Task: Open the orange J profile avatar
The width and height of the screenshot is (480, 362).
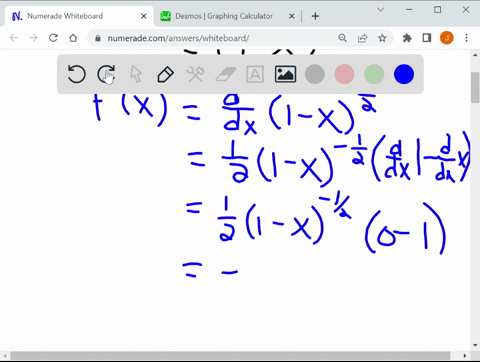Action: (447, 38)
